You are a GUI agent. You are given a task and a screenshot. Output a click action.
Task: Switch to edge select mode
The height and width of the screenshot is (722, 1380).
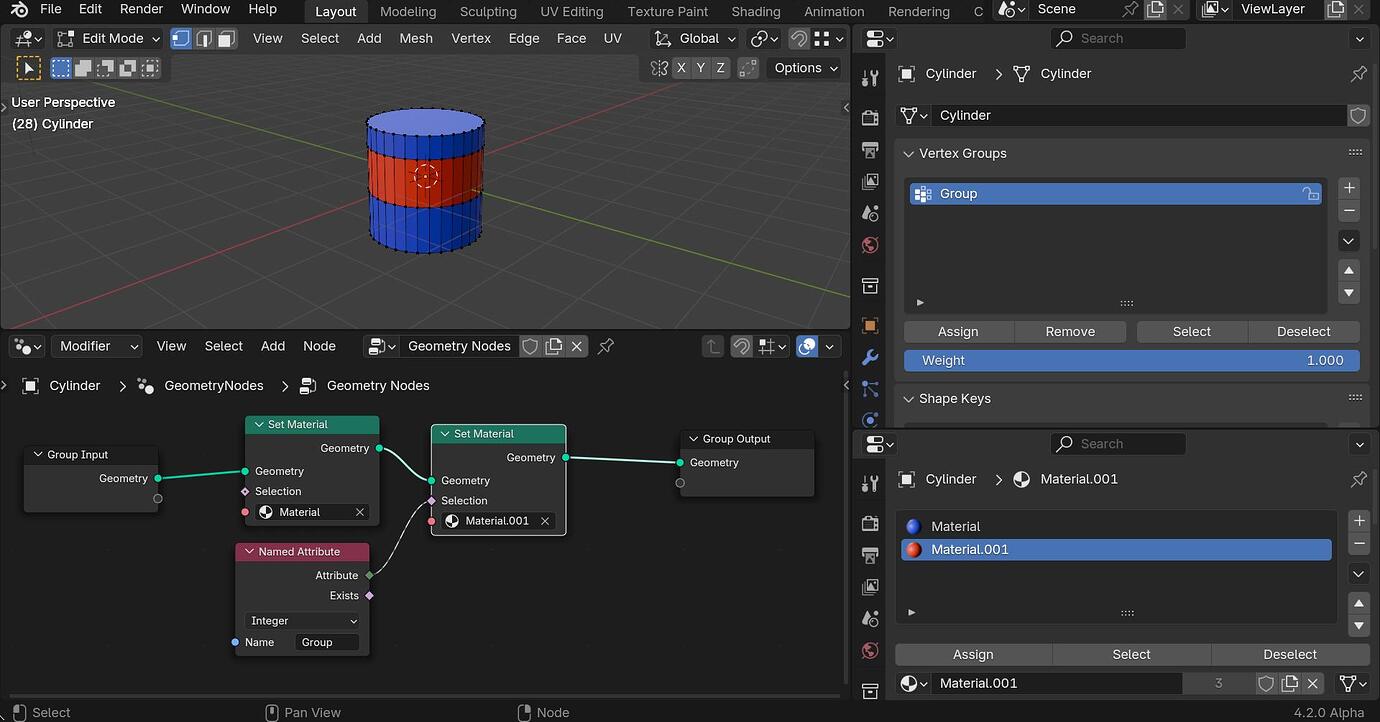(x=204, y=39)
